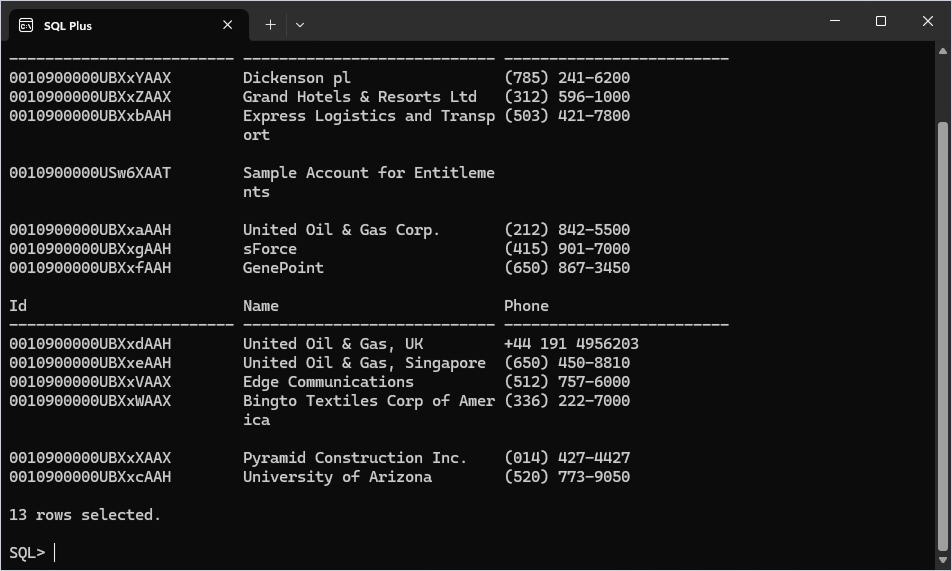Open a new terminal tab with plus
The height and width of the screenshot is (571, 952).
click(x=270, y=25)
